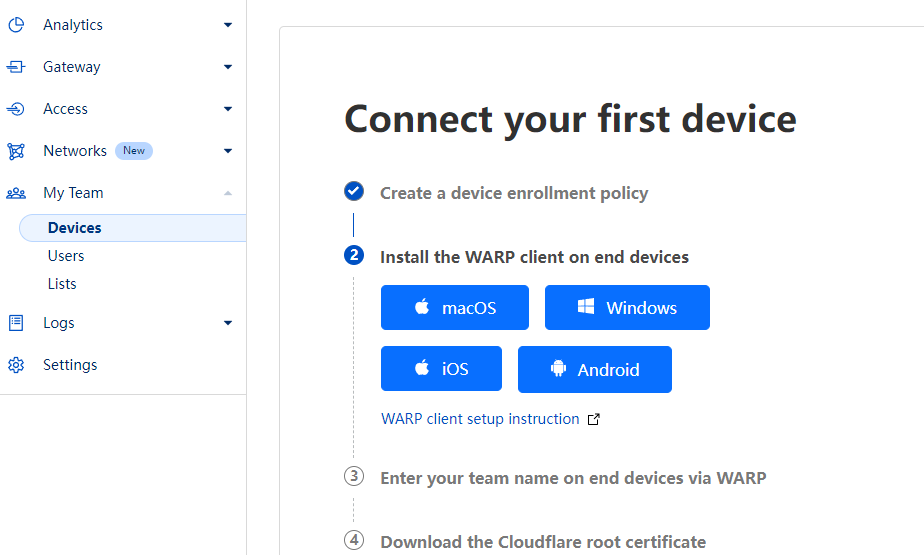Click the Gateway sidebar icon

16,67
